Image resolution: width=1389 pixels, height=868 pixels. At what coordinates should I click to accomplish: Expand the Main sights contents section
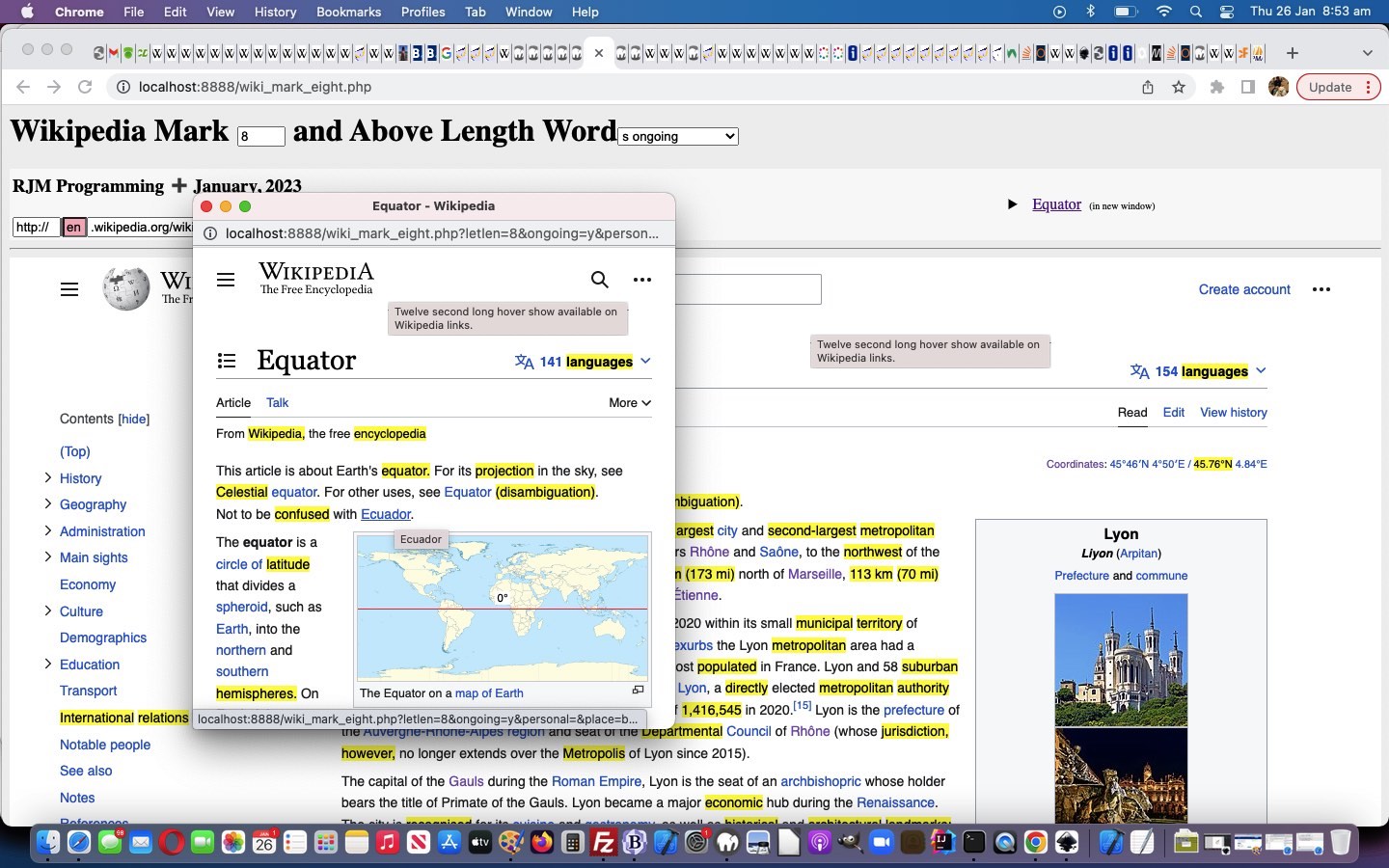coord(47,556)
